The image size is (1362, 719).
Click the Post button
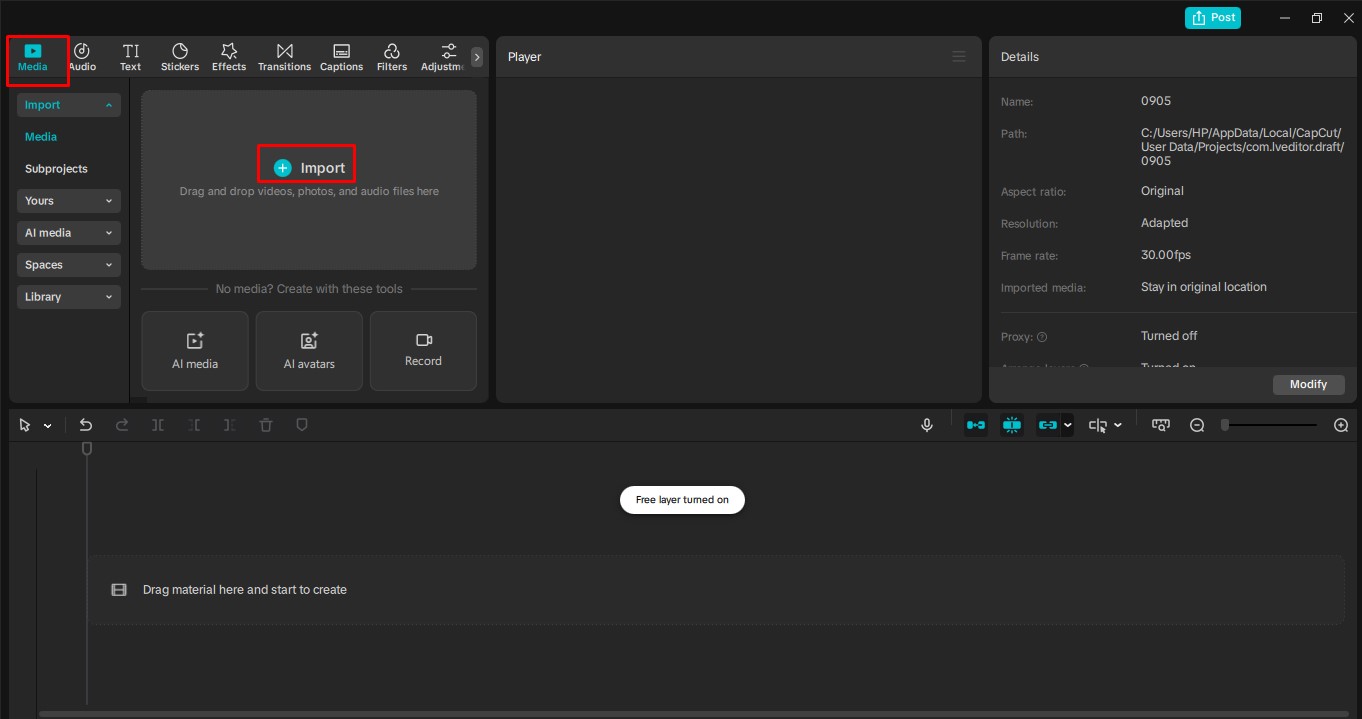pyautogui.click(x=1213, y=17)
